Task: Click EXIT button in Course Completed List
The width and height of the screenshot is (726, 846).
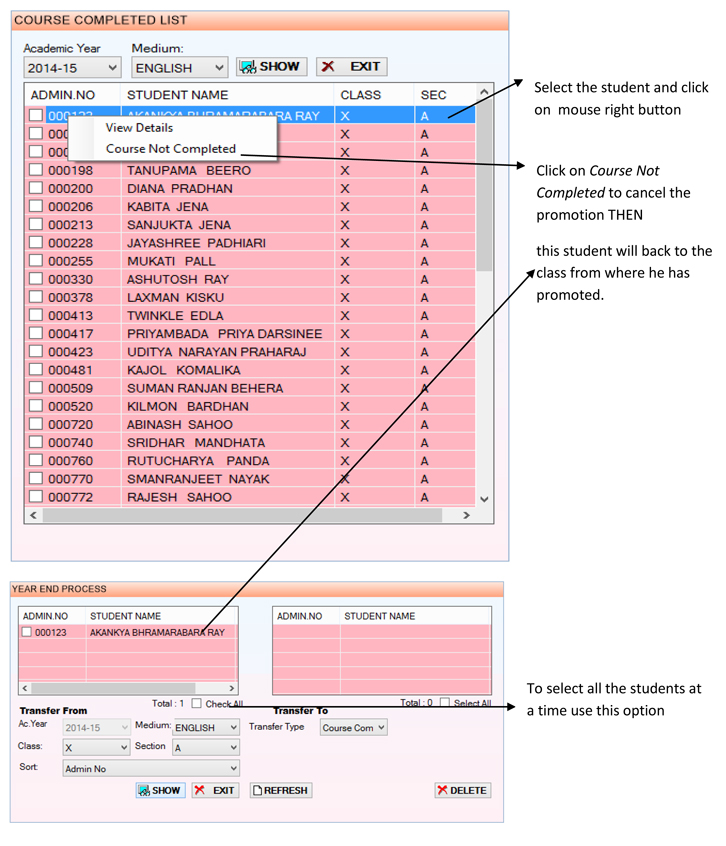Action: coord(352,67)
